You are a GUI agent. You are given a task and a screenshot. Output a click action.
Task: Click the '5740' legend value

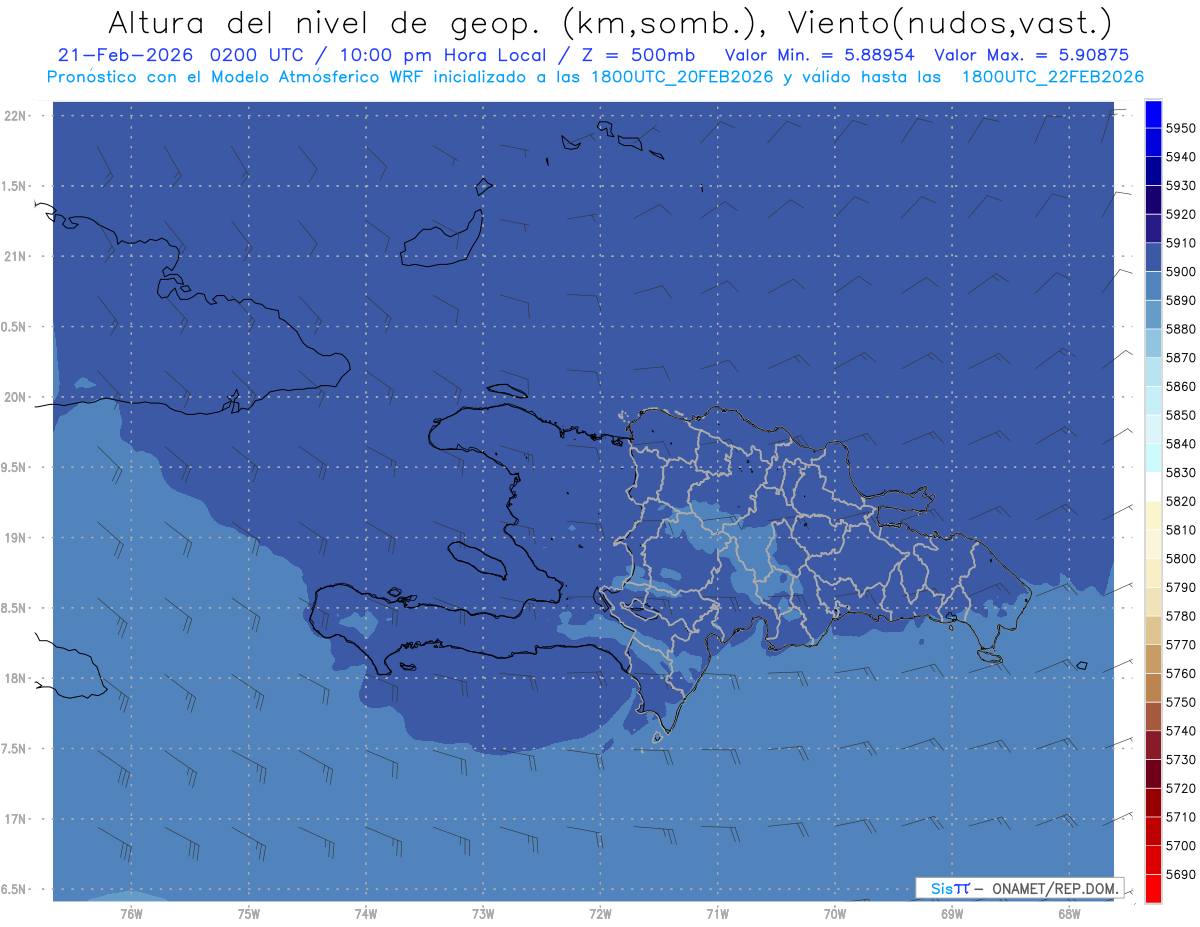(1180, 731)
